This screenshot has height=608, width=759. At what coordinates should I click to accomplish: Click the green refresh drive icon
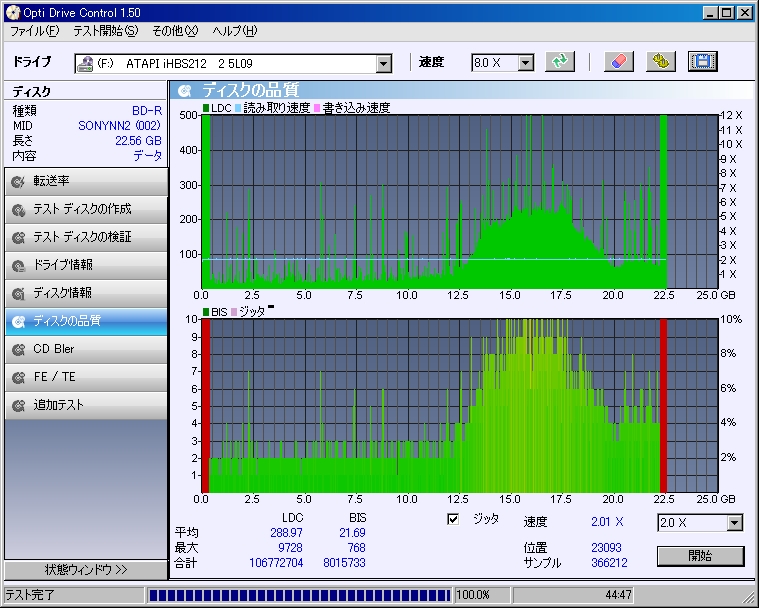561,62
